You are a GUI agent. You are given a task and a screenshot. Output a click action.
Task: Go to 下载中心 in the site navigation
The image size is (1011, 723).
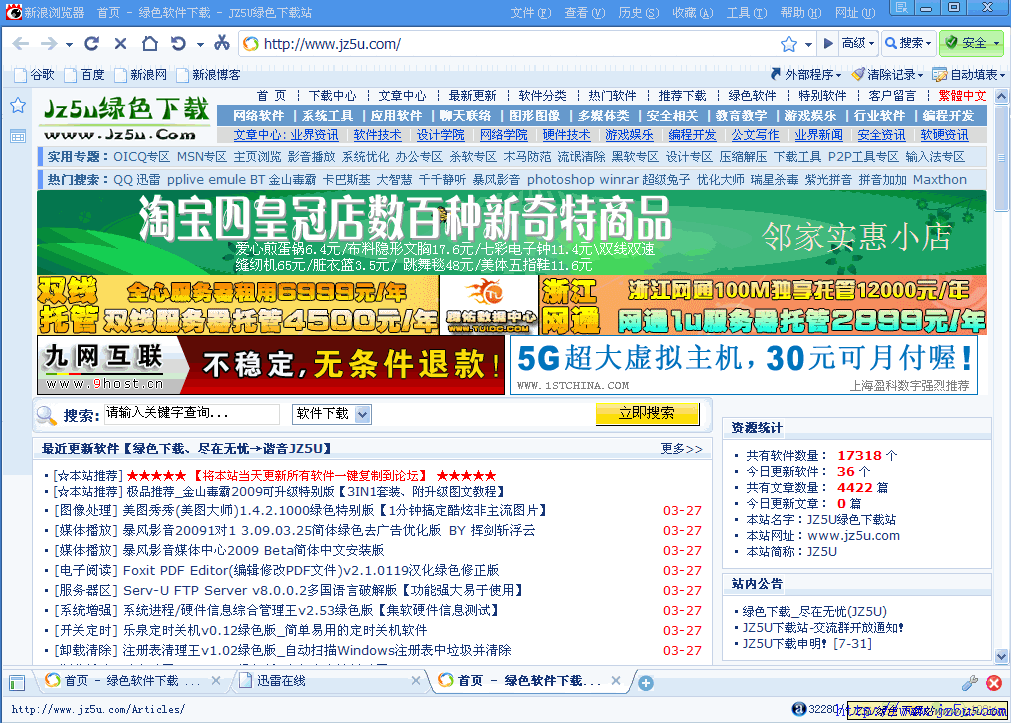click(332, 95)
